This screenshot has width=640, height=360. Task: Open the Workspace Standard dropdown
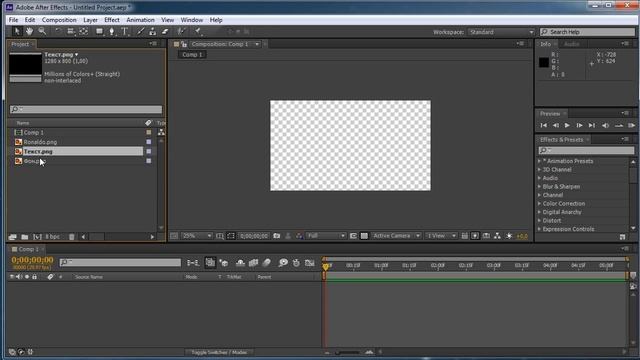501,32
